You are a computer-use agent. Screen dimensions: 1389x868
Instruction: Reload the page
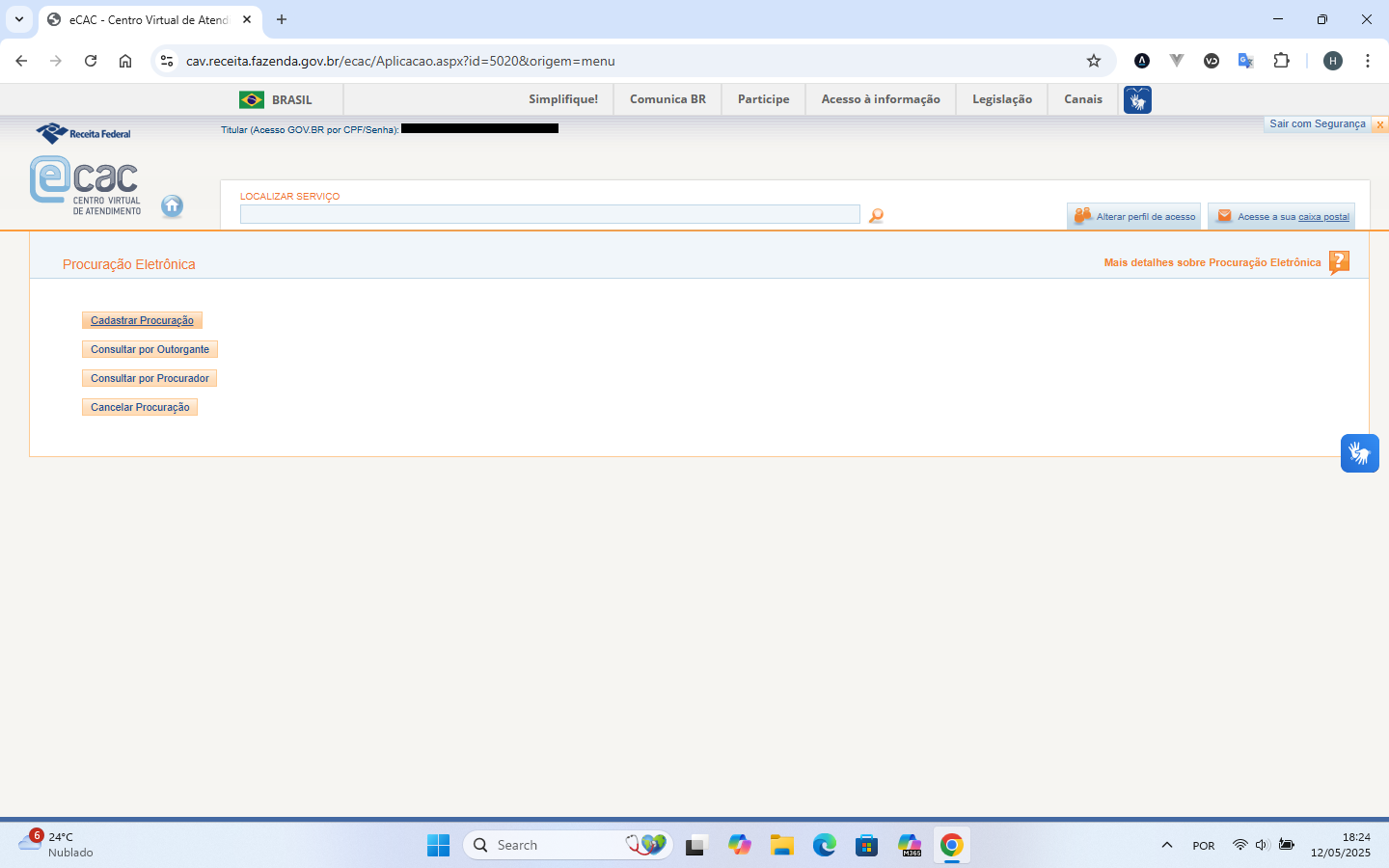pyautogui.click(x=91, y=61)
